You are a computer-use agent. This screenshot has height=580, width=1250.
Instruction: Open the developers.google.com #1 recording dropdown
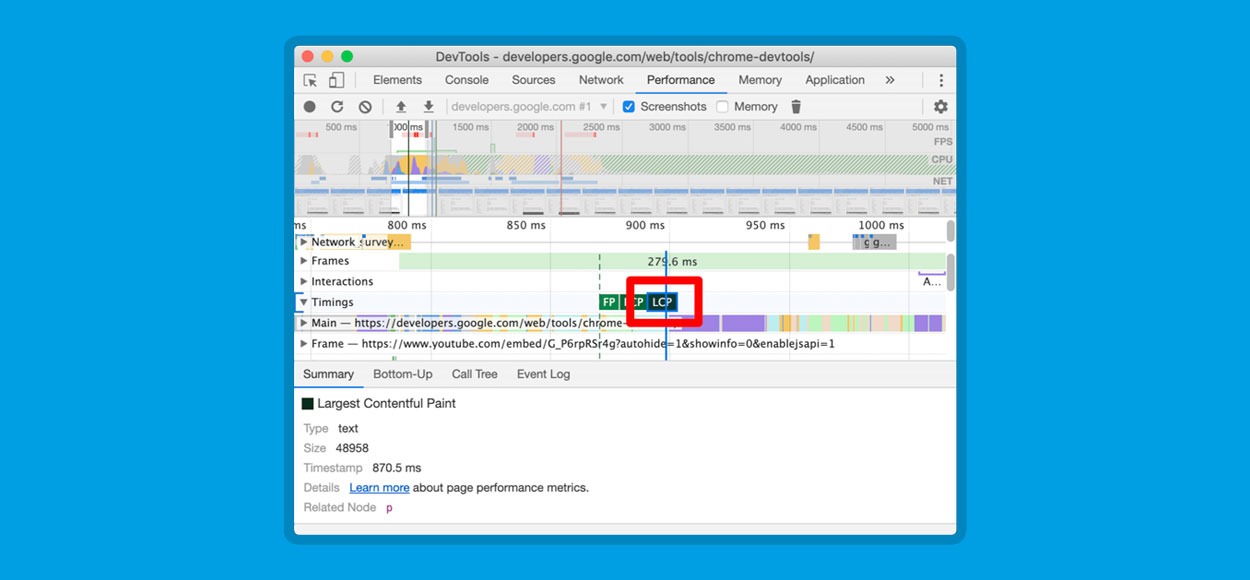pyautogui.click(x=529, y=107)
